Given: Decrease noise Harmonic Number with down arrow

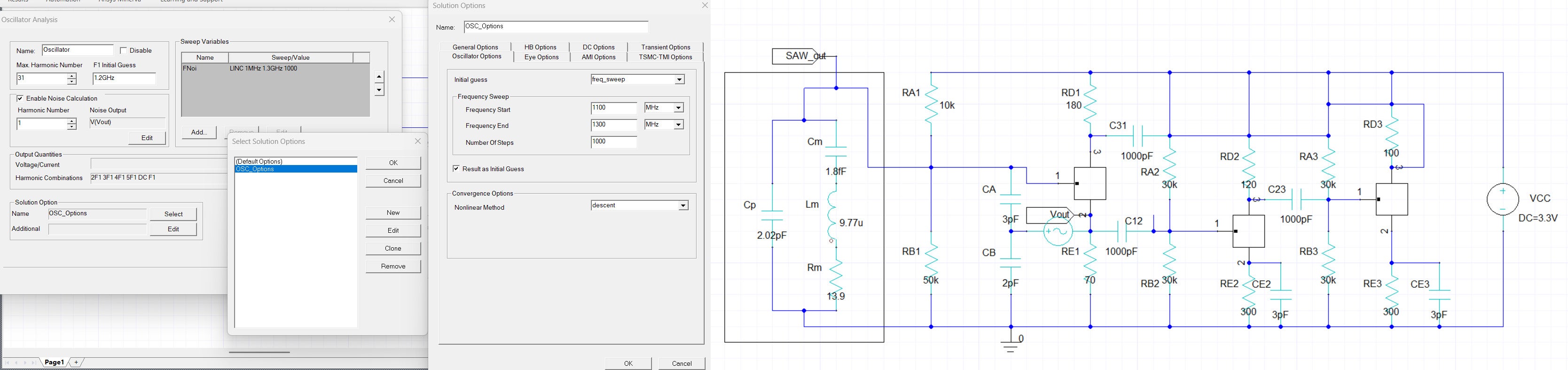Looking at the screenshot, I should click(x=71, y=126).
